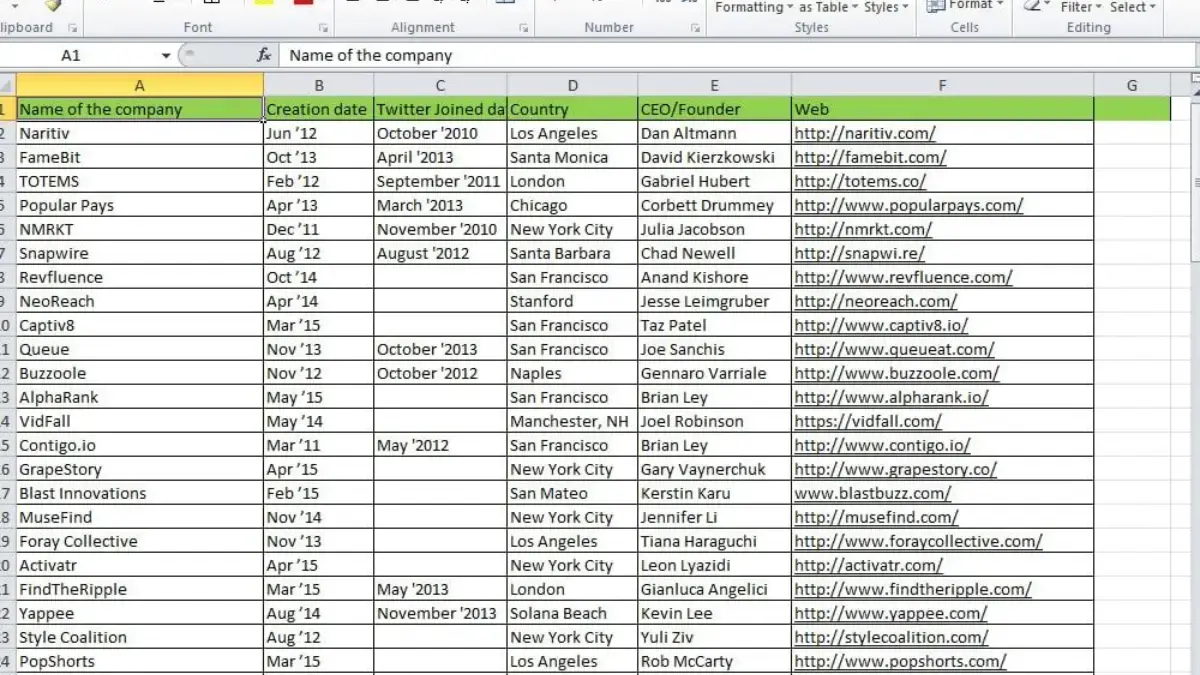Select the cell containing 'Santa Barbara'
1200x675 pixels.
click(x=573, y=253)
